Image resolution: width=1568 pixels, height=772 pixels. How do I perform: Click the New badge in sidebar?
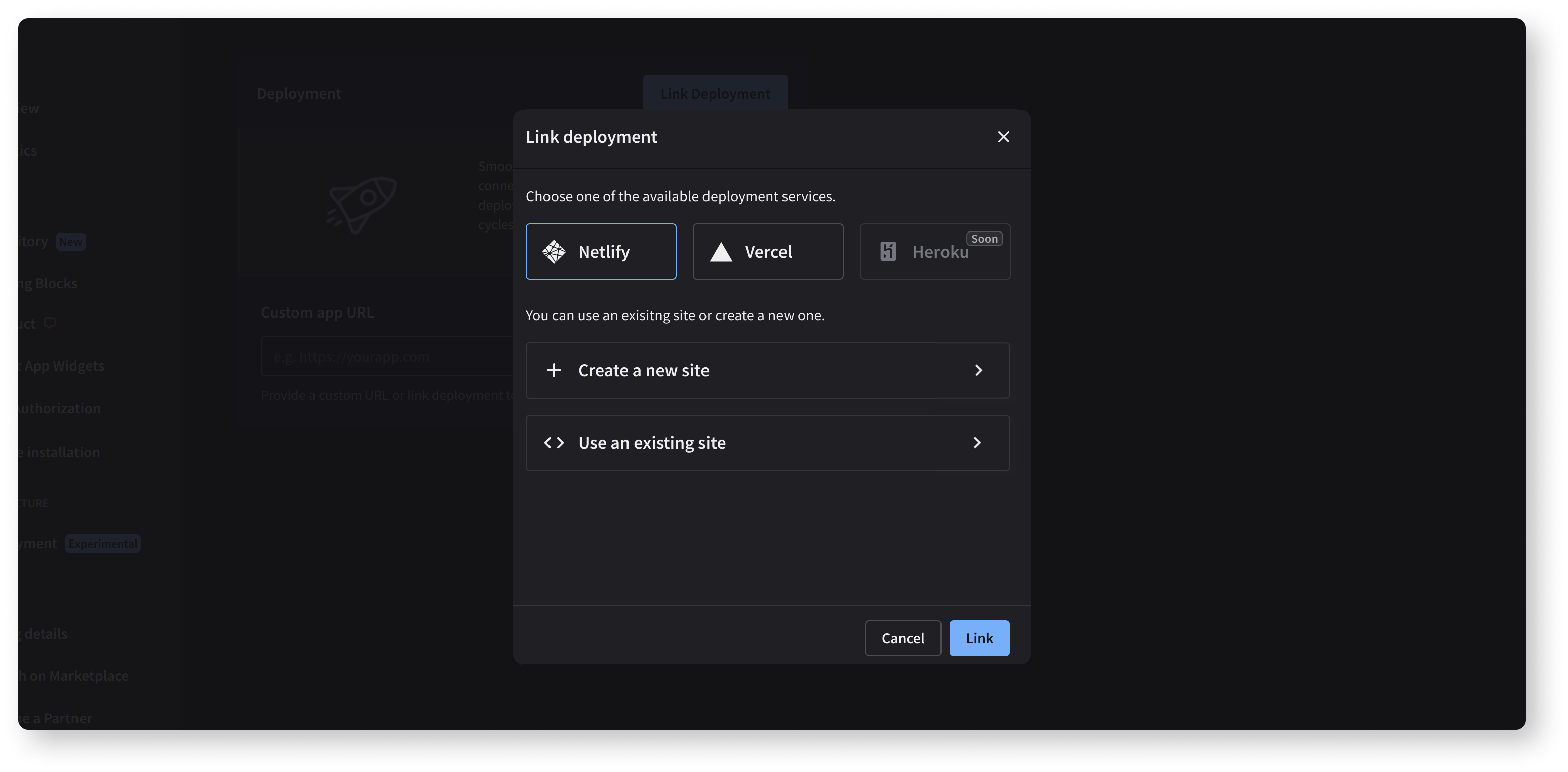pyautogui.click(x=70, y=241)
